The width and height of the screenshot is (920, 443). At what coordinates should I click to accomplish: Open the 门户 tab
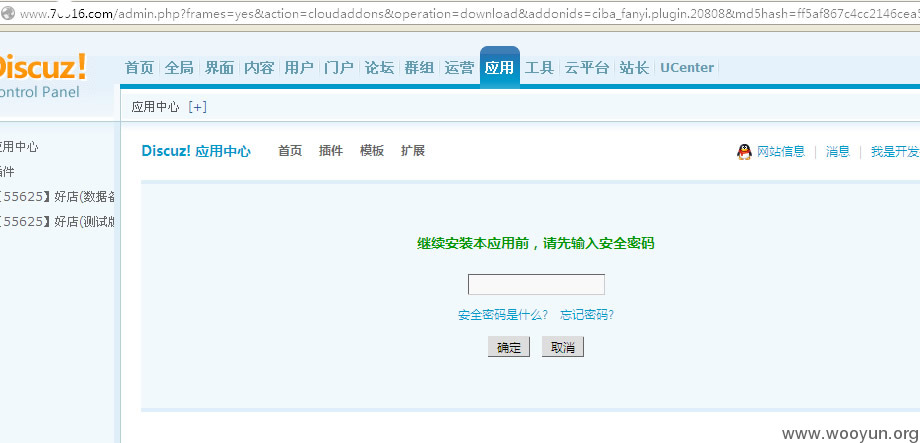click(x=339, y=67)
